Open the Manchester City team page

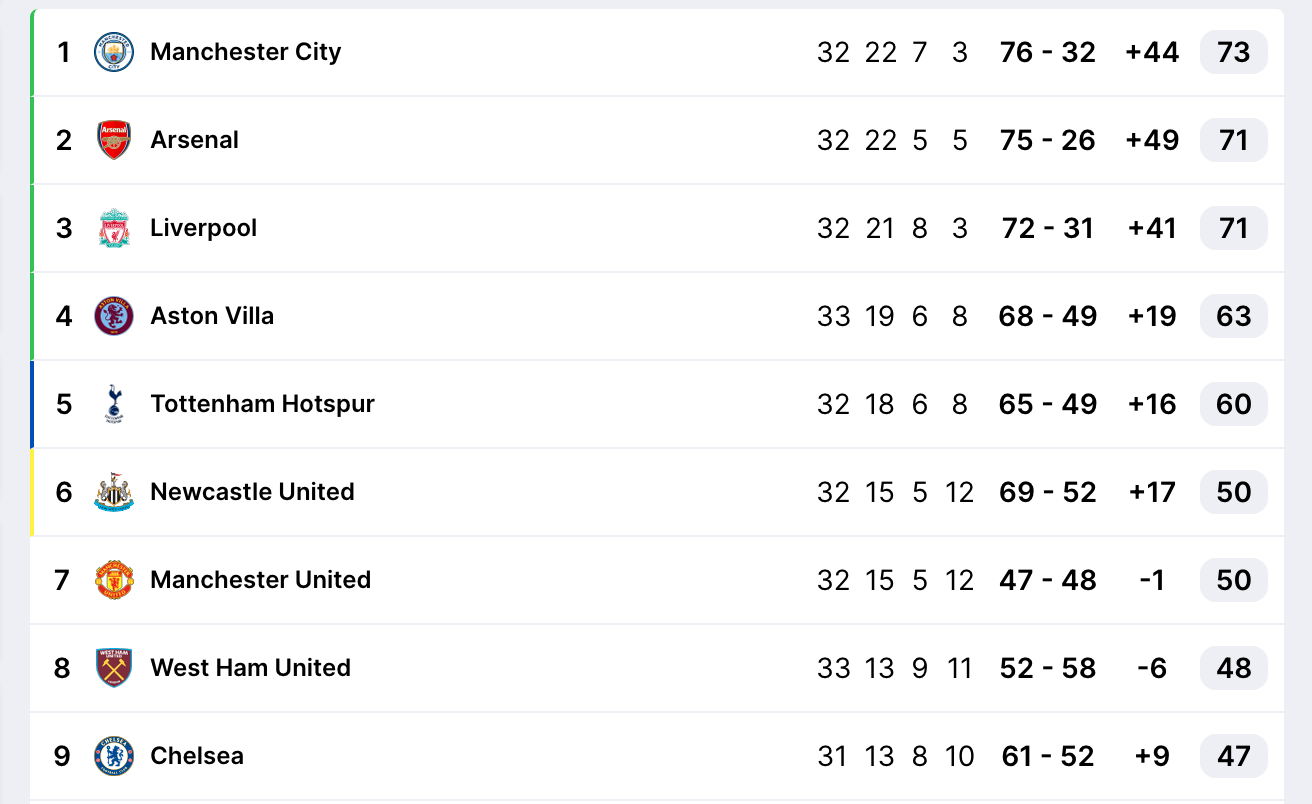coord(245,52)
